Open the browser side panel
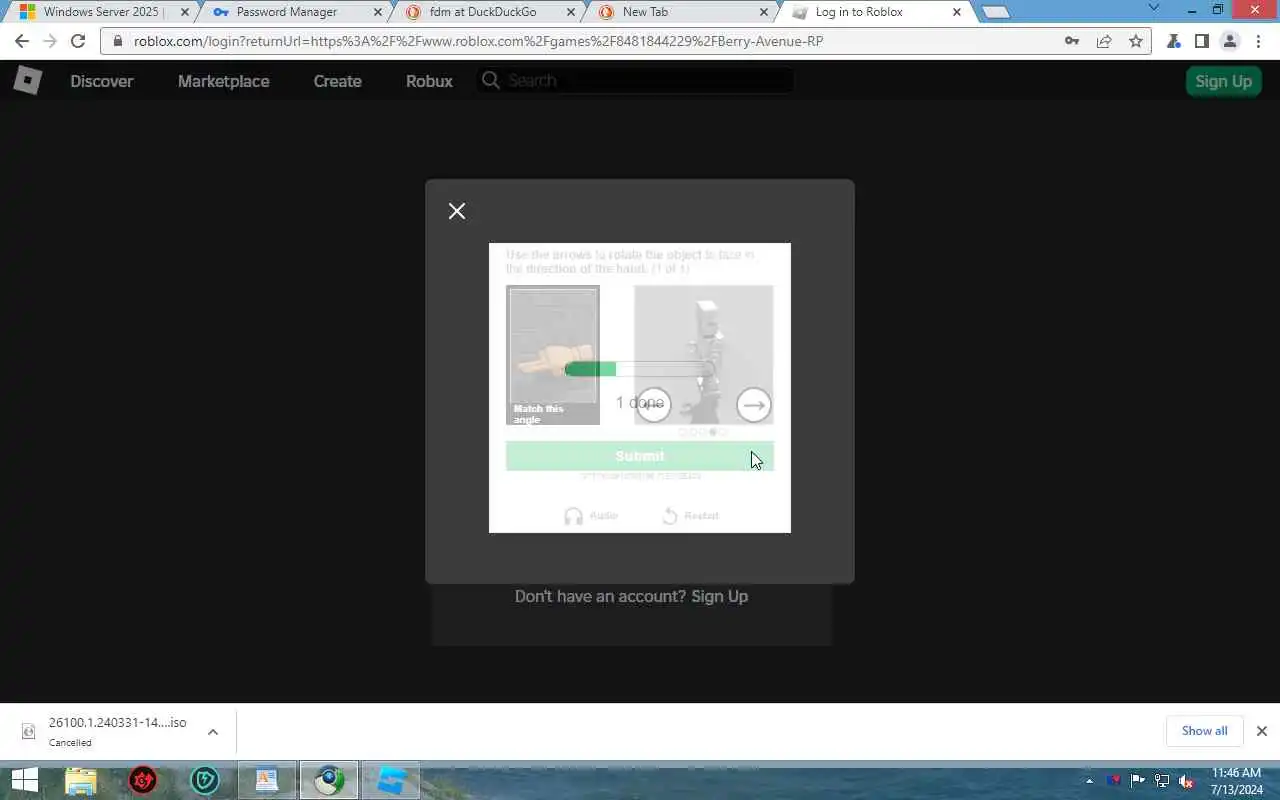This screenshot has width=1280, height=800. pyautogui.click(x=1202, y=41)
